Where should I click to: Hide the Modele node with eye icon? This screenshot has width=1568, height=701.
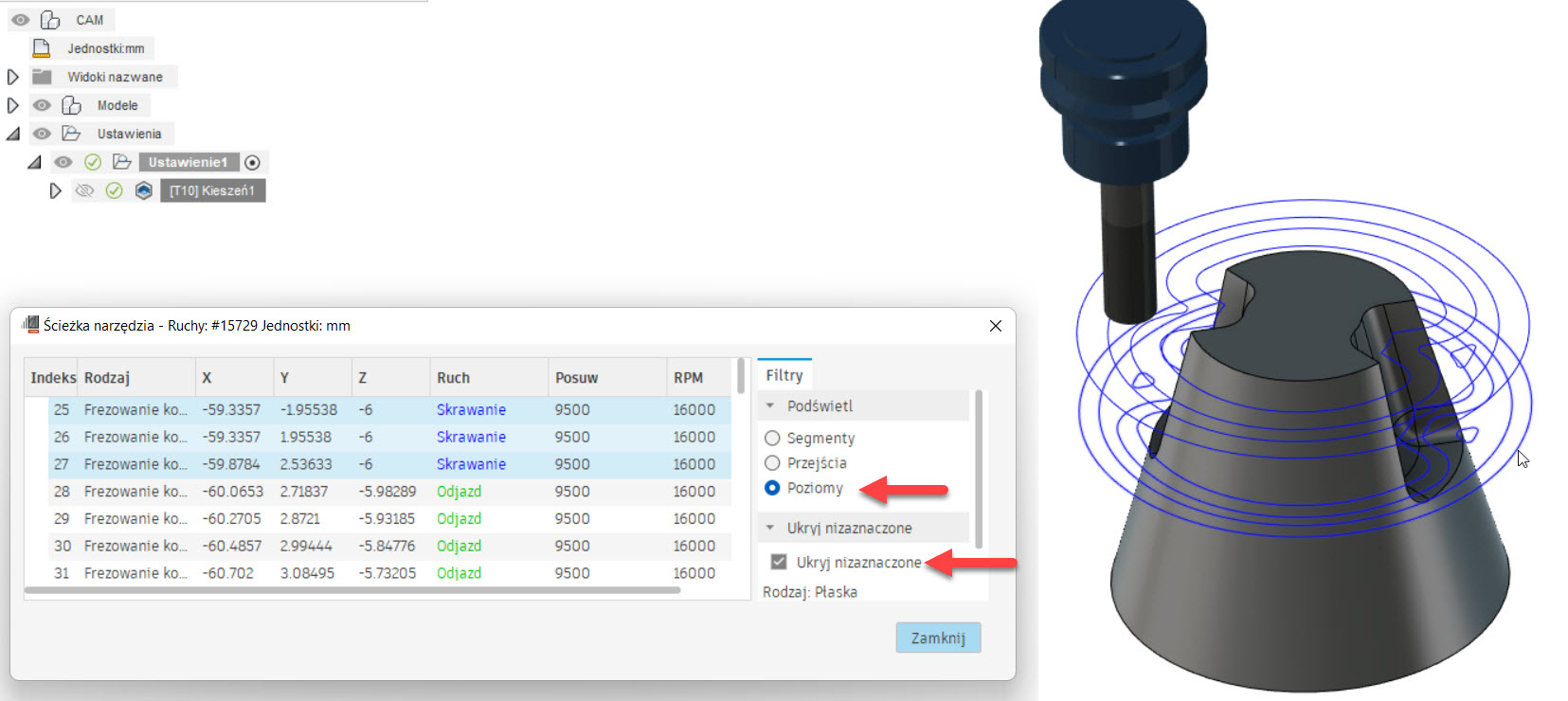click(42, 105)
